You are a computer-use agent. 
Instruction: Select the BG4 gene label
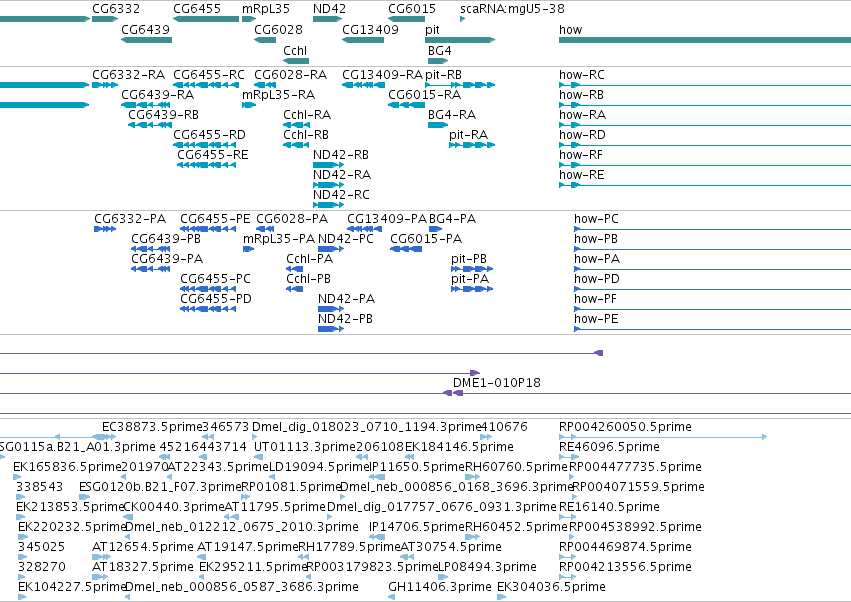coord(440,50)
